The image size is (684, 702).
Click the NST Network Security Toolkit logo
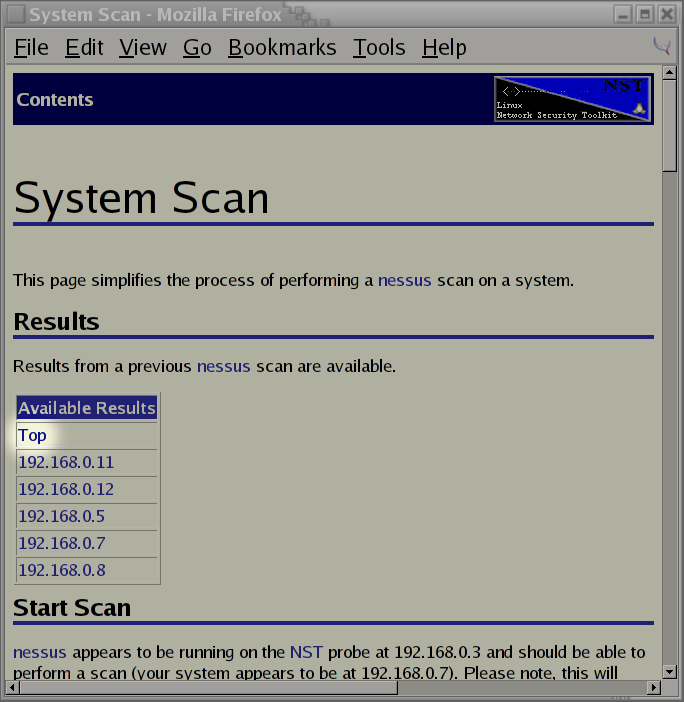(x=572, y=99)
